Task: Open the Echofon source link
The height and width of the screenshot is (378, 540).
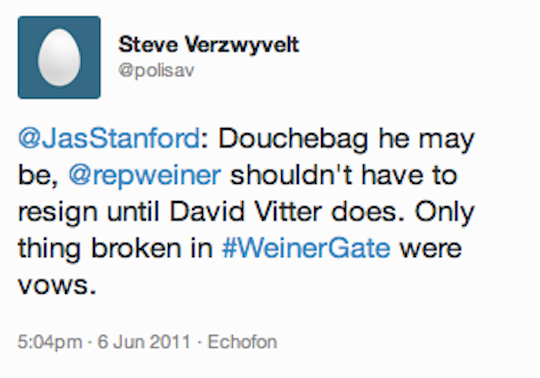Action: (242, 342)
